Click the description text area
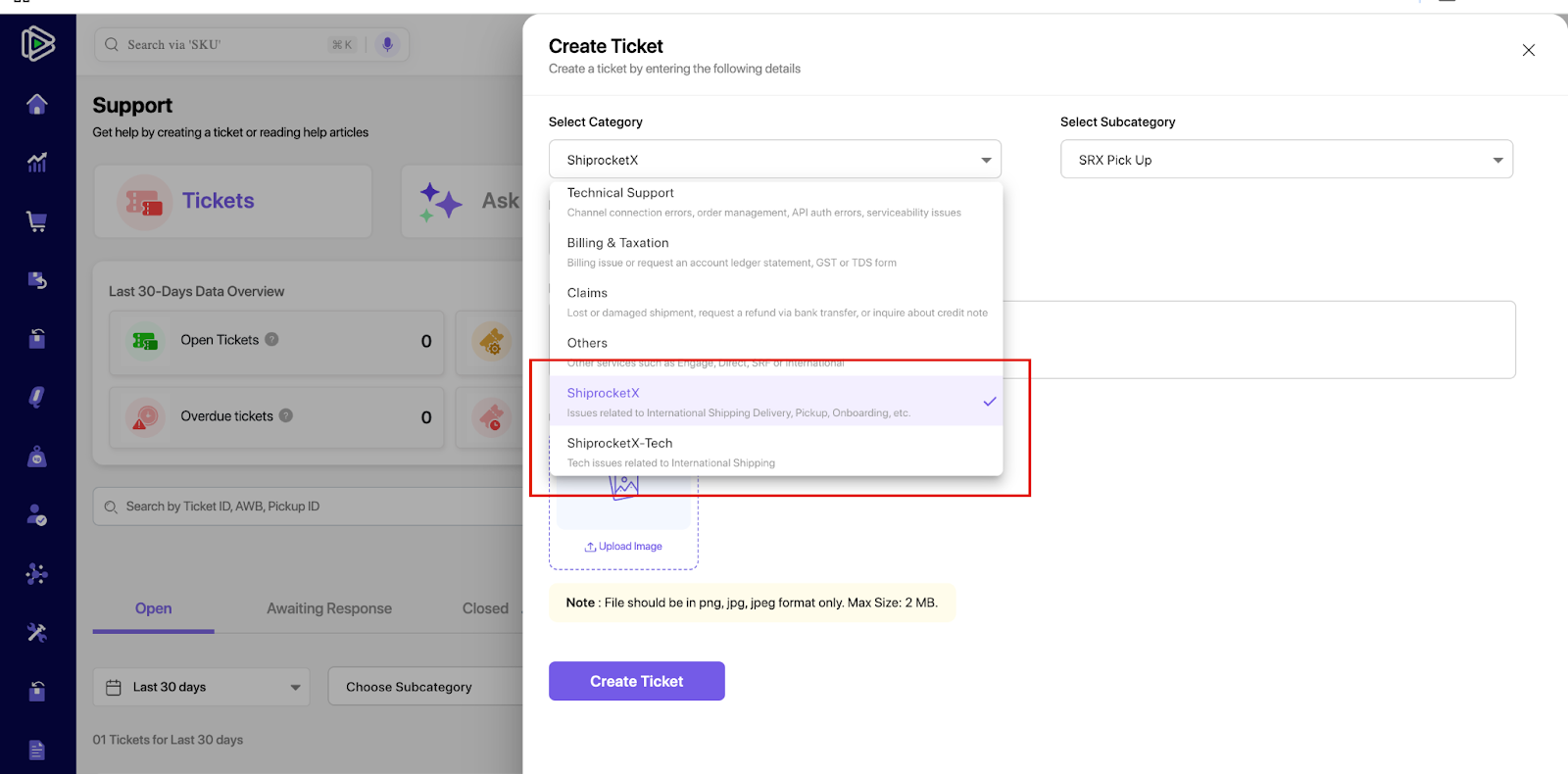Image resolution: width=1568 pixels, height=774 pixels. (1259, 340)
